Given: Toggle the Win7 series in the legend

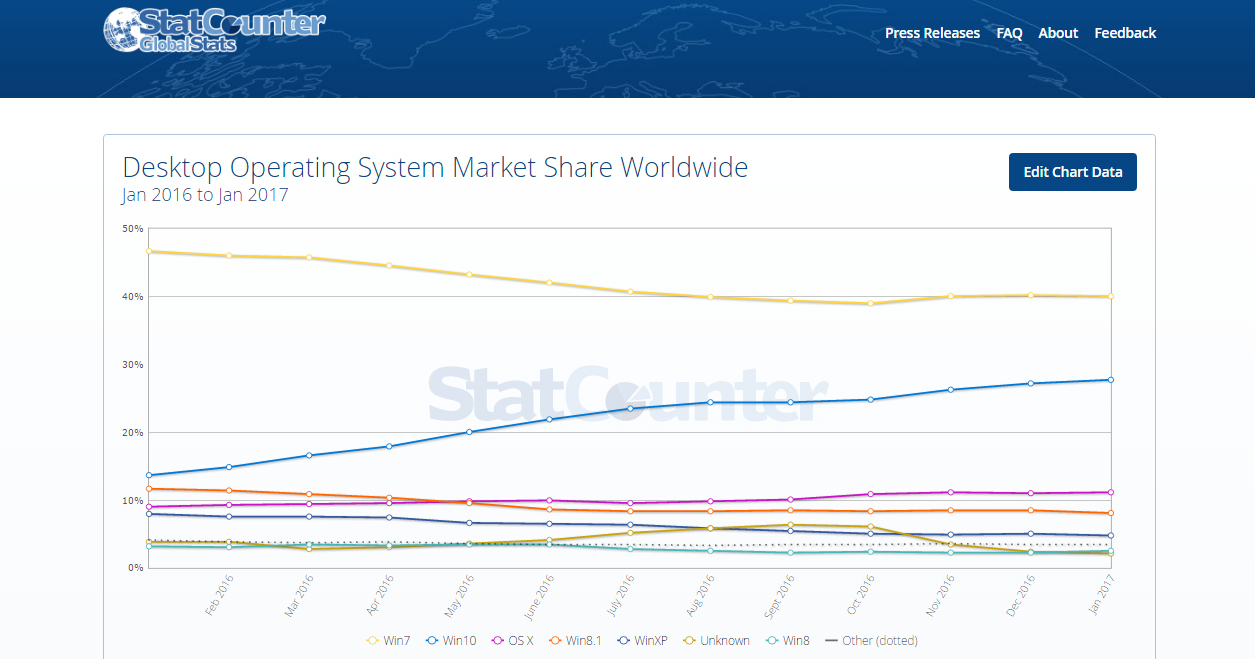Looking at the screenshot, I should tap(388, 640).
